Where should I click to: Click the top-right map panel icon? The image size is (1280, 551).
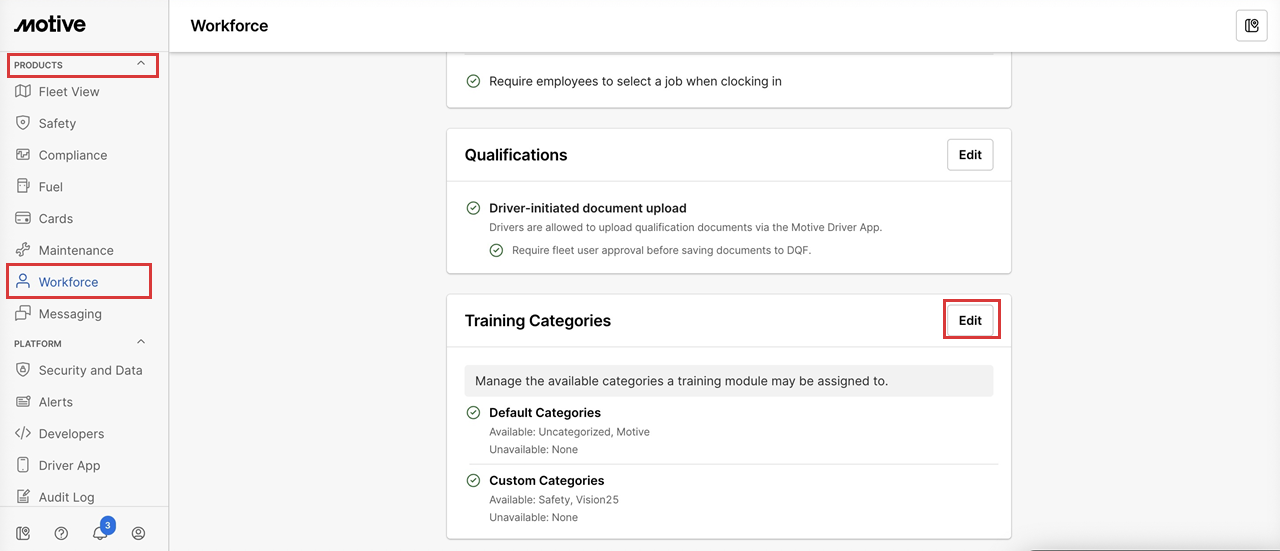click(1251, 26)
